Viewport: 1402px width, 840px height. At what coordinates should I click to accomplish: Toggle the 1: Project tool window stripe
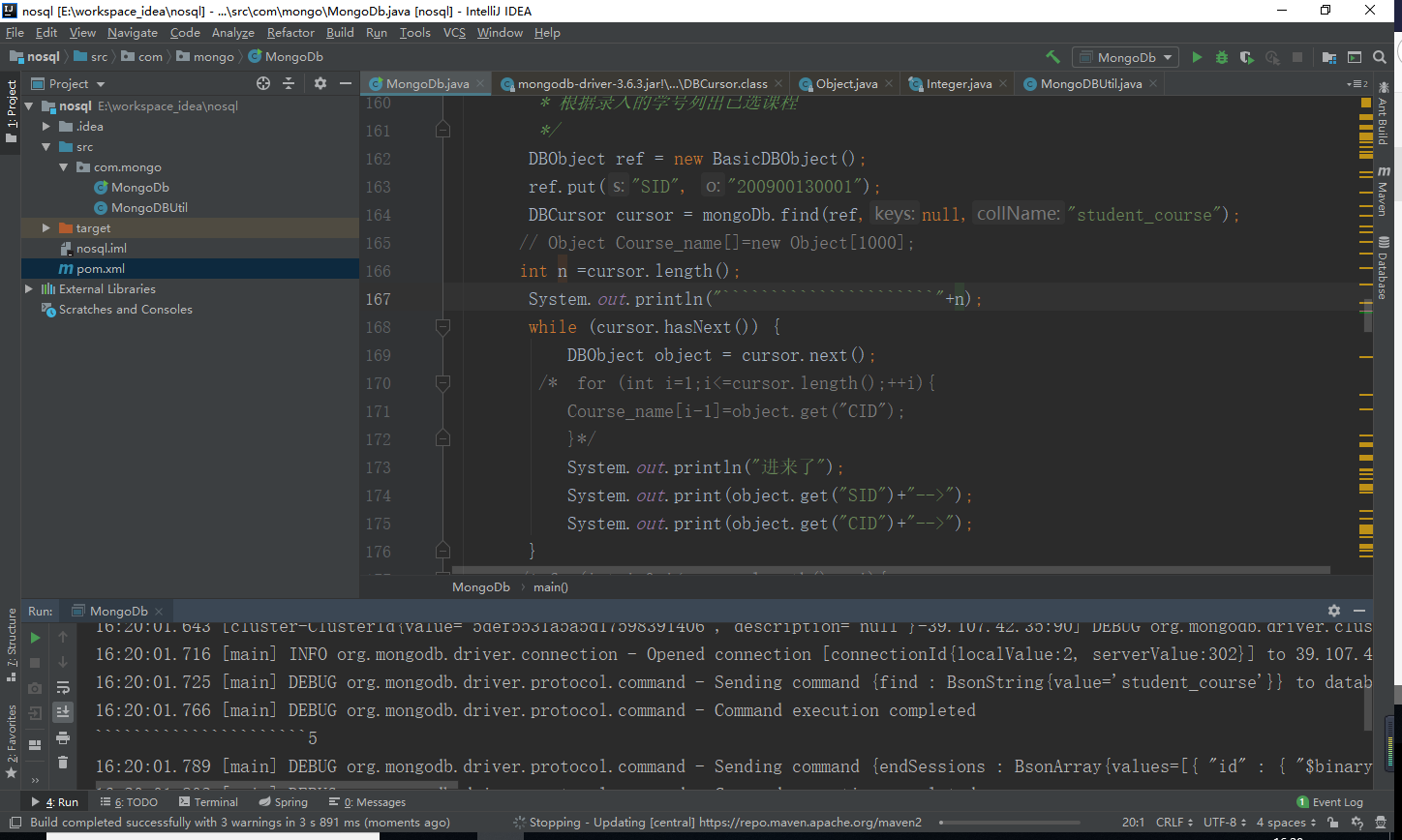(x=11, y=111)
